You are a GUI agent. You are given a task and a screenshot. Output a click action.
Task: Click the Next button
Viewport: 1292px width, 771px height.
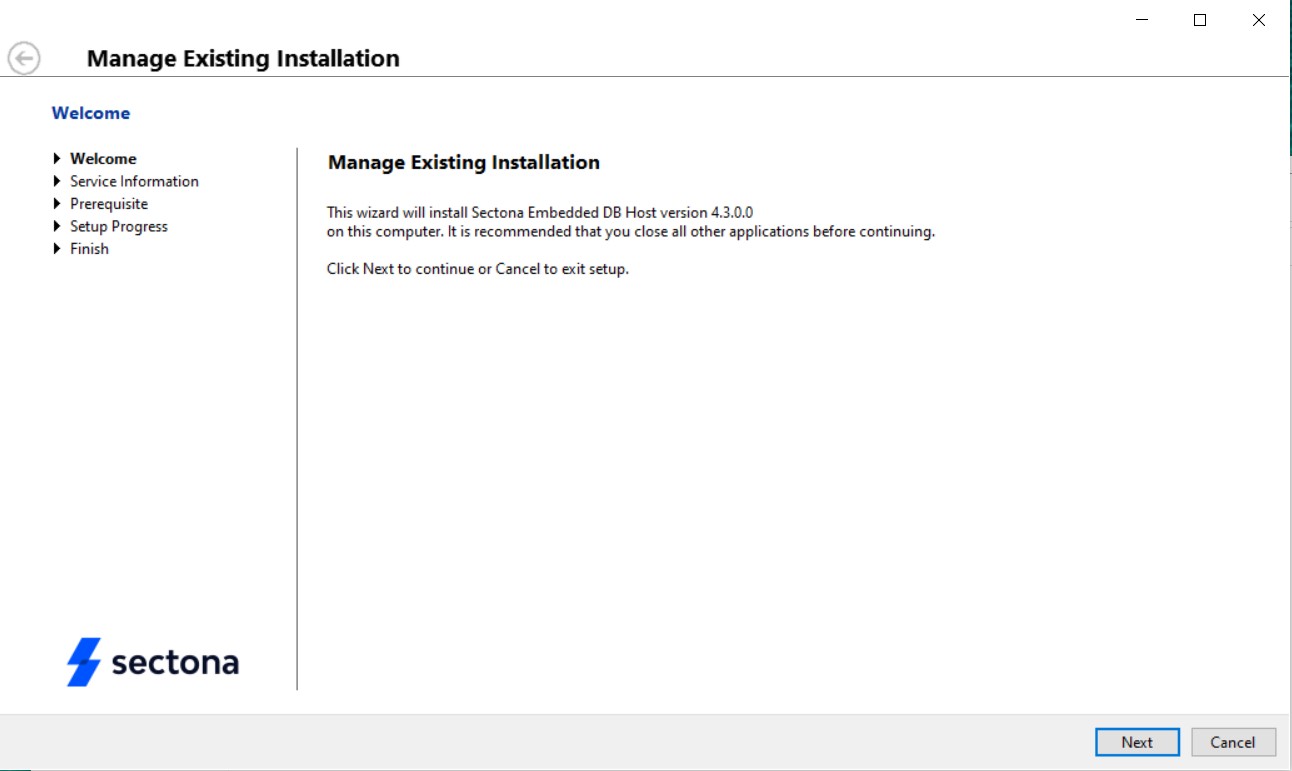point(1137,742)
